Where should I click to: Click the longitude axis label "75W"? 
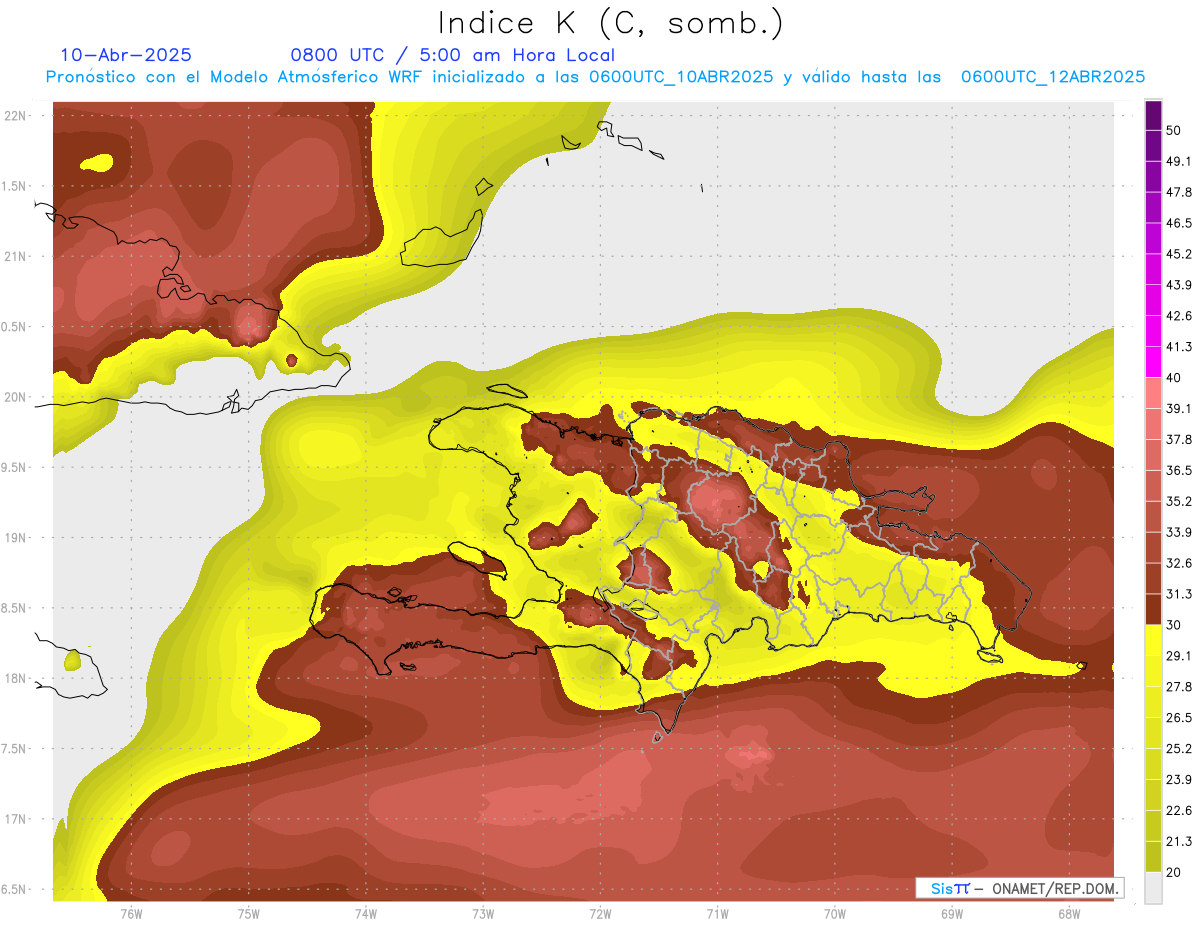248,915
